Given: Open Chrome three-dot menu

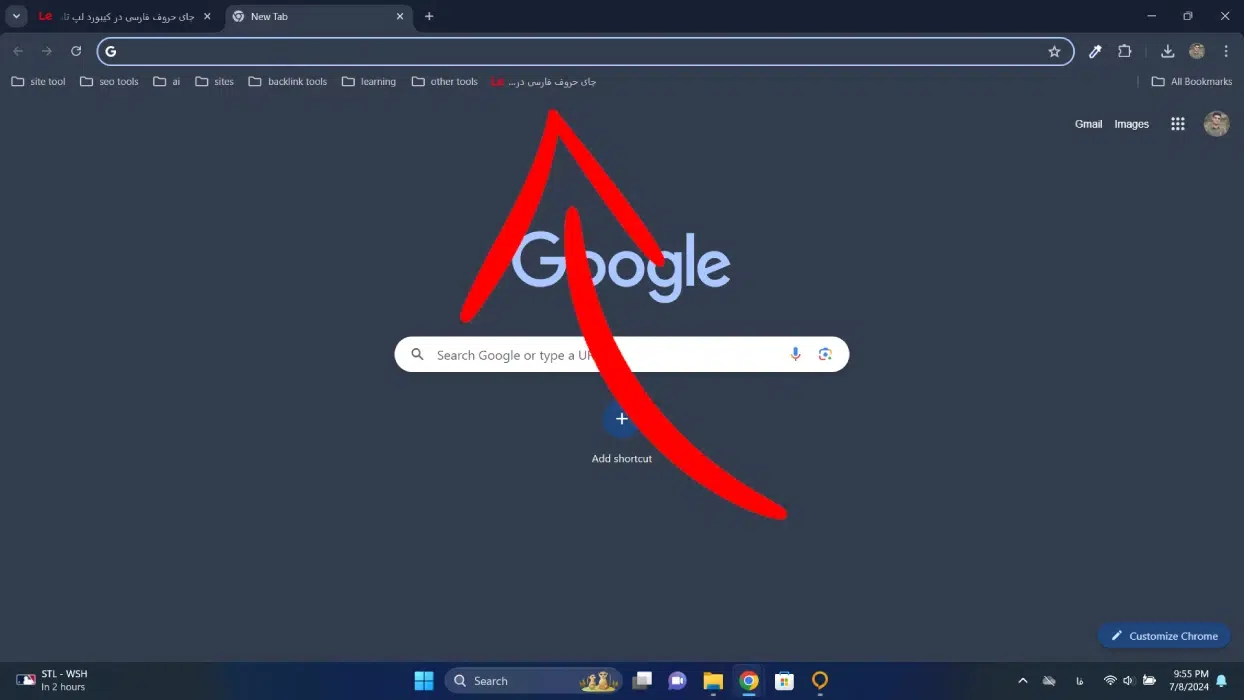Looking at the screenshot, I should click(x=1226, y=52).
